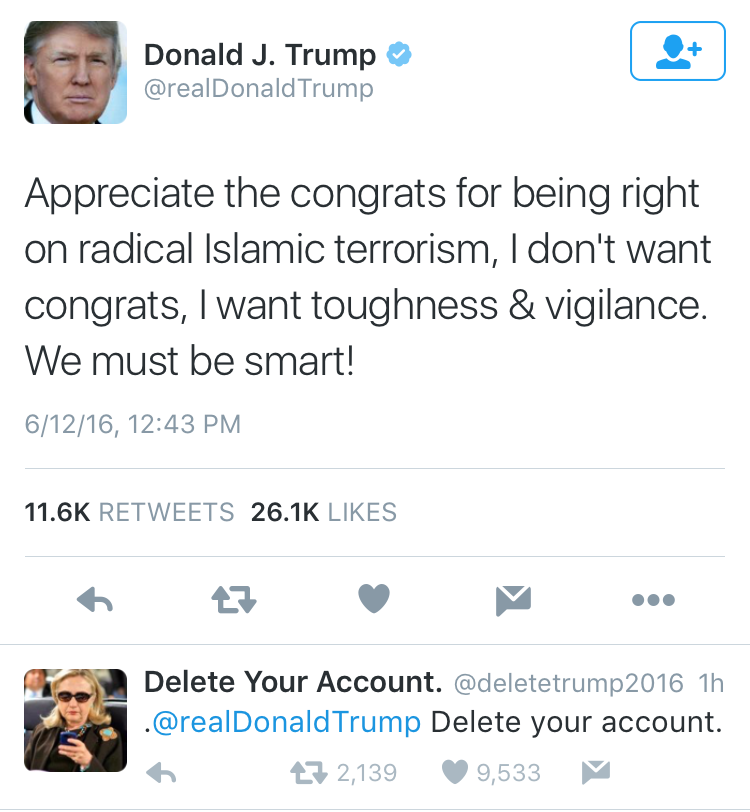This screenshot has width=750, height=812.
Task: Tap the main tweet author's display name
Action: tap(260, 54)
